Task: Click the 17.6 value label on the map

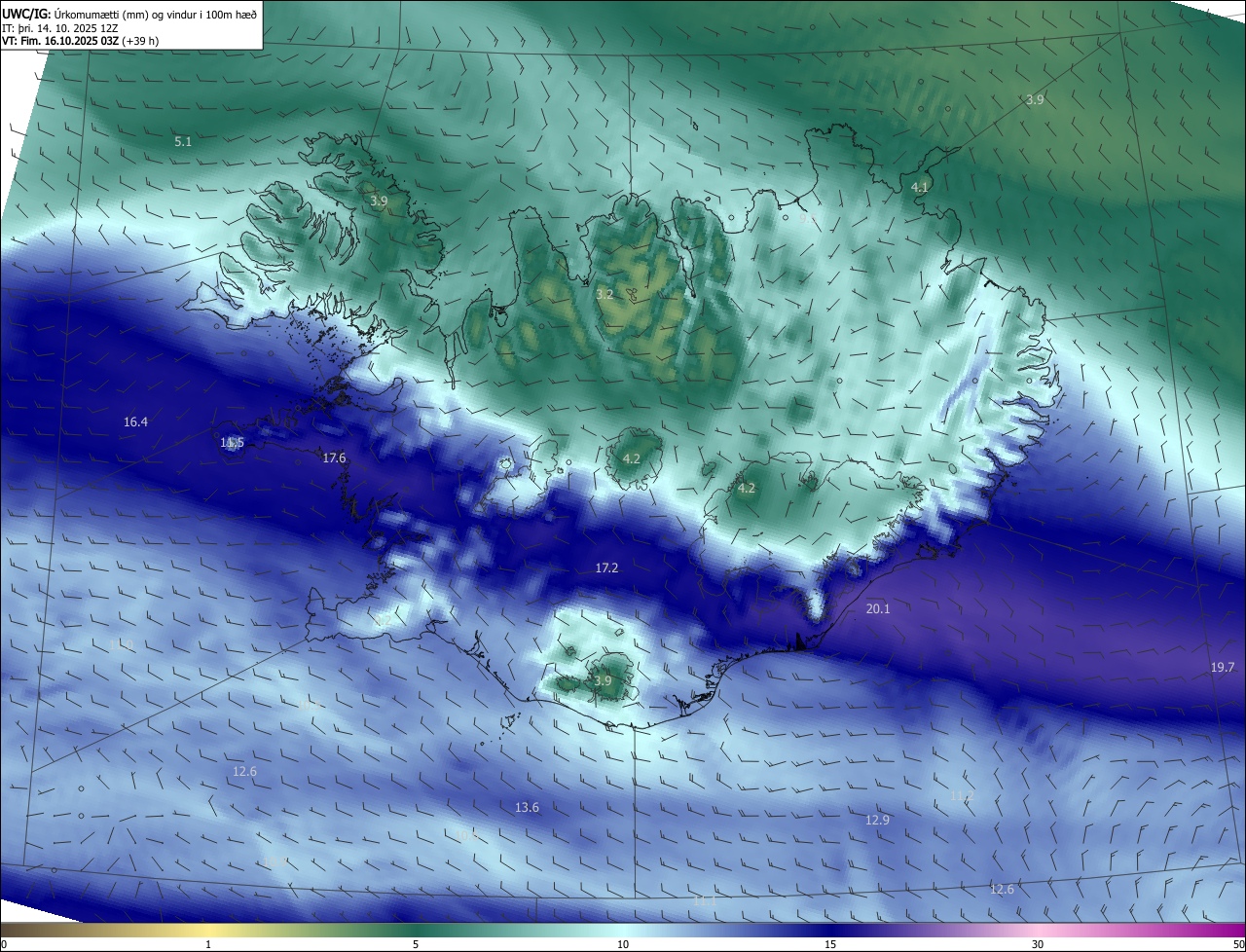Action: point(334,458)
